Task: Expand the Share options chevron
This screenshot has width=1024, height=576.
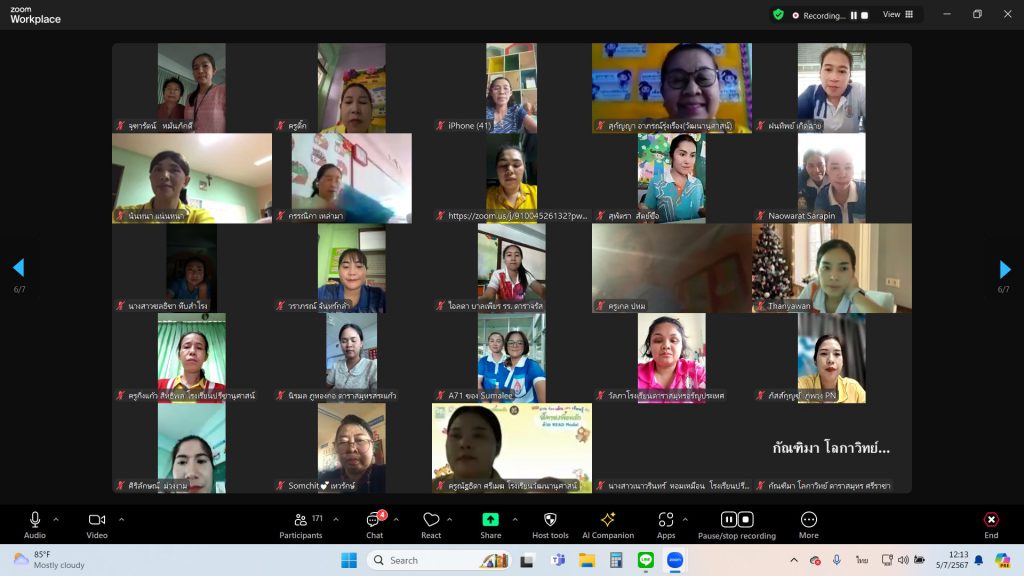Action: 515,519
